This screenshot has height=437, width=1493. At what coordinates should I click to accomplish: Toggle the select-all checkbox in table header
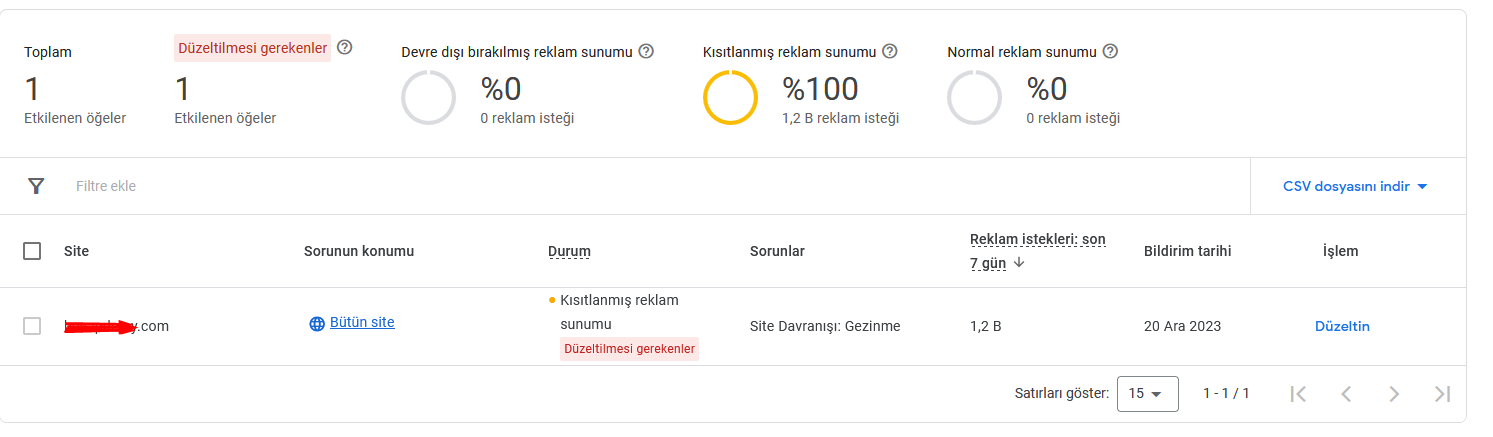coord(32,251)
